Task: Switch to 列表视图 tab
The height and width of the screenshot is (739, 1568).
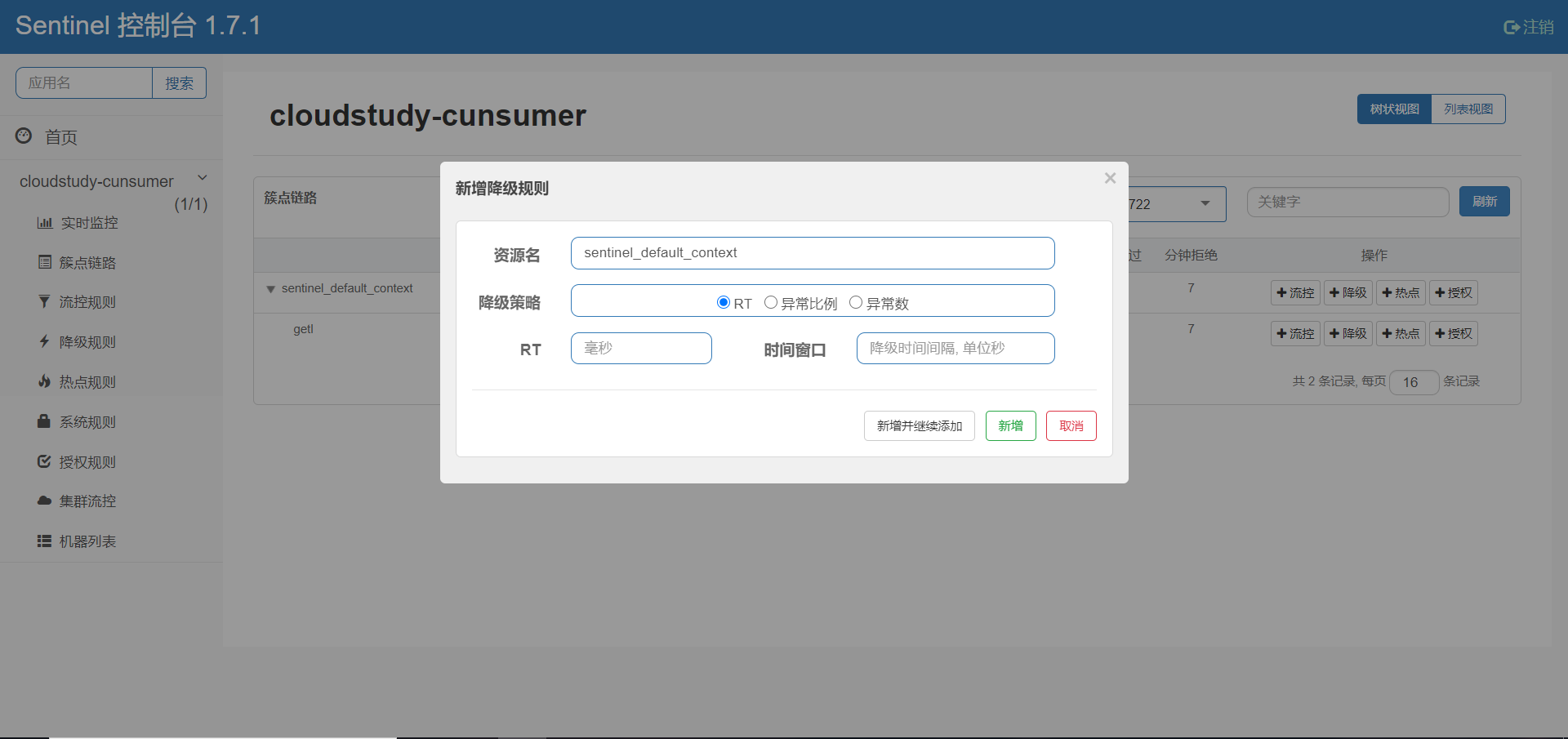Action: (1468, 109)
